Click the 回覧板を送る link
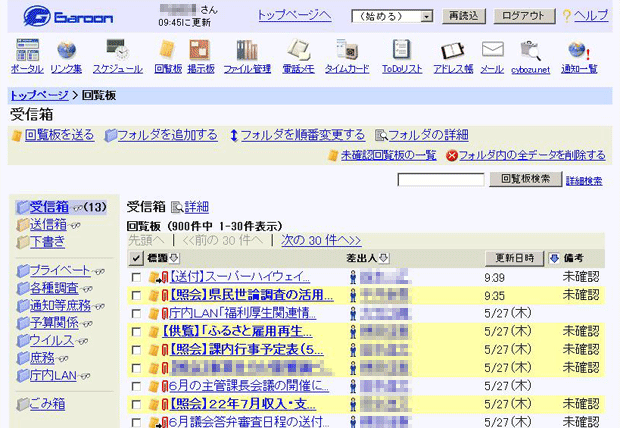Image resolution: width=620 pixels, height=428 pixels. pos(59,135)
